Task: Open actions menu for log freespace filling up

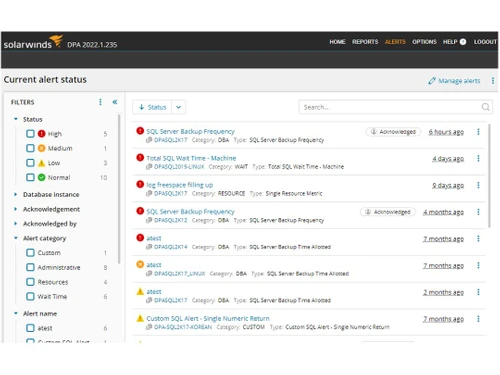Action: coord(478,185)
